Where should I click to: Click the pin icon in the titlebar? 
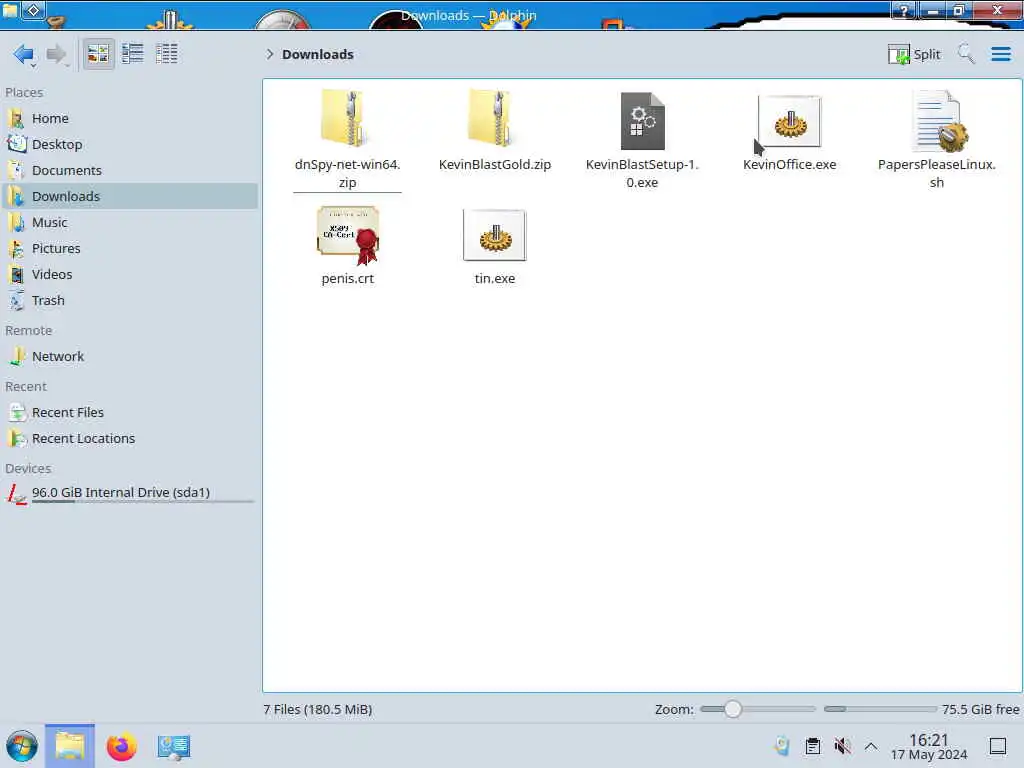34,10
